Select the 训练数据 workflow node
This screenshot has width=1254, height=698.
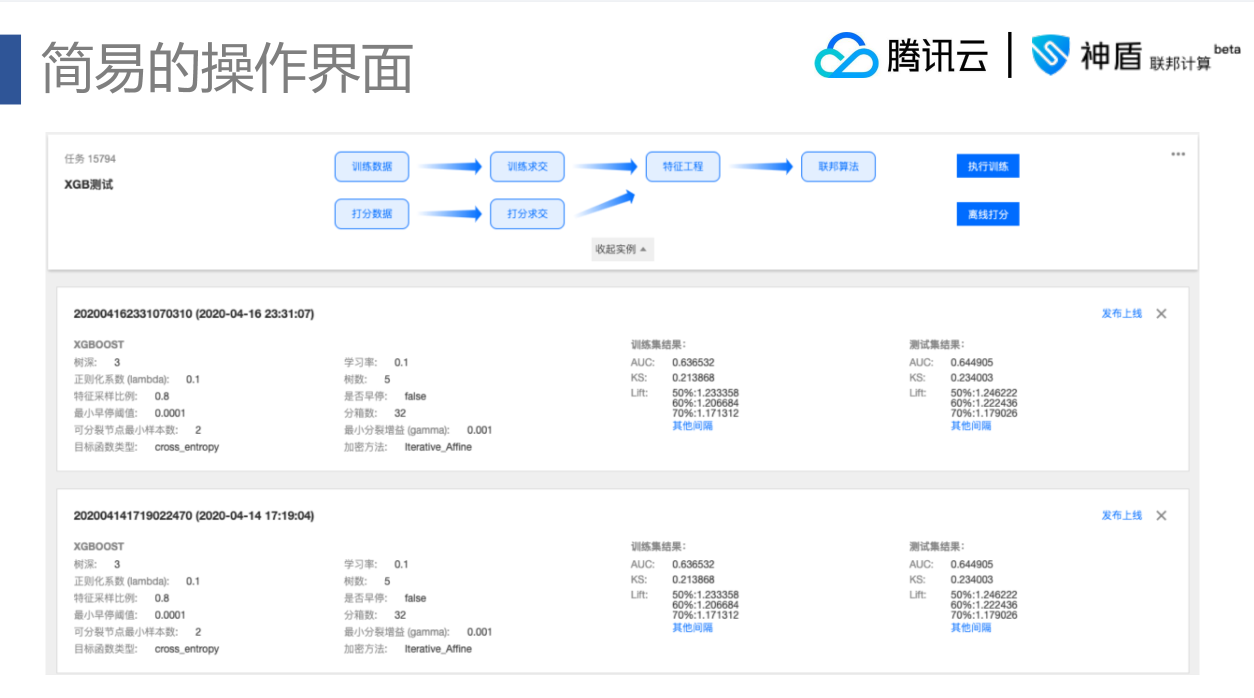[x=371, y=166]
